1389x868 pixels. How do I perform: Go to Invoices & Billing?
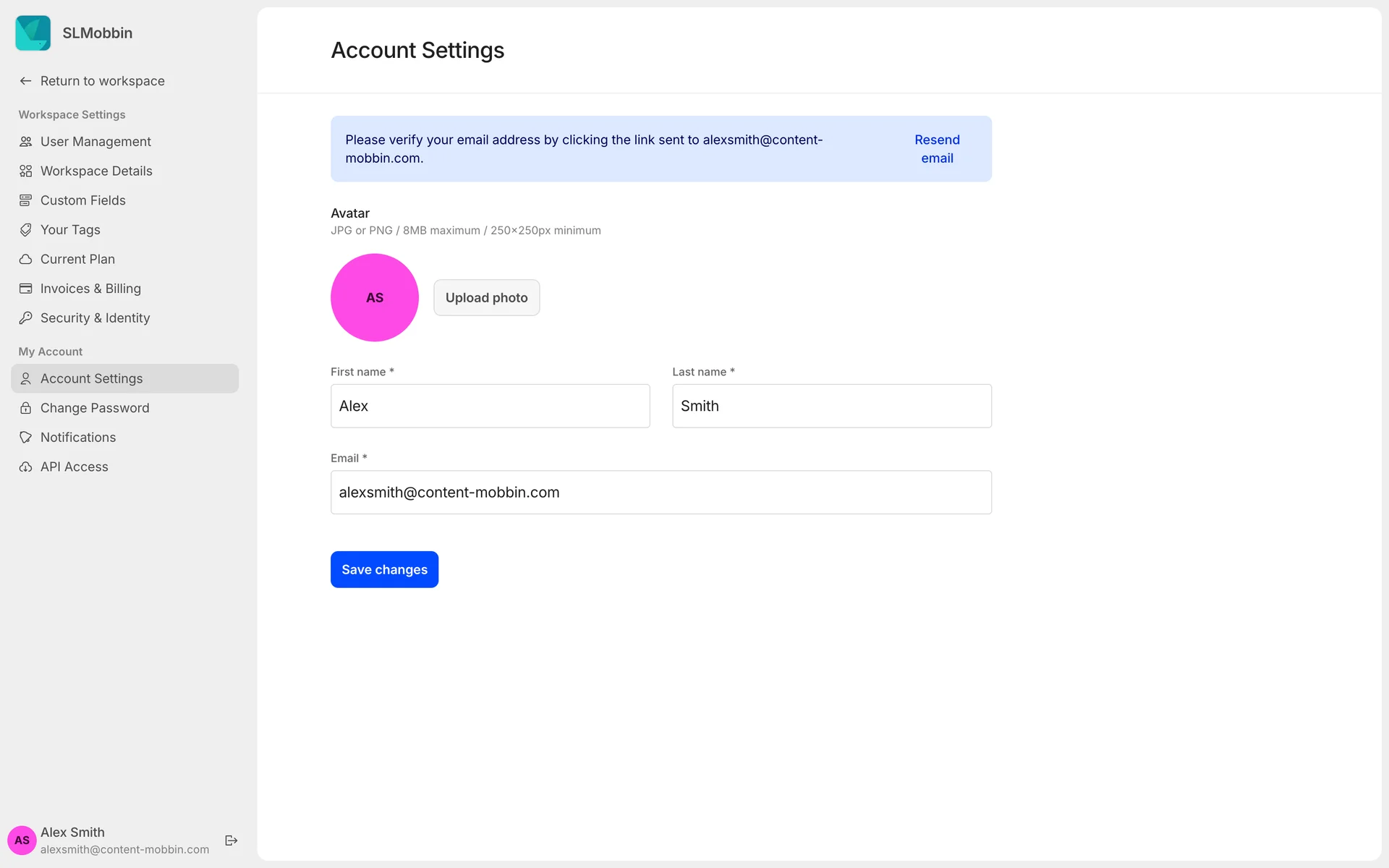(90, 289)
